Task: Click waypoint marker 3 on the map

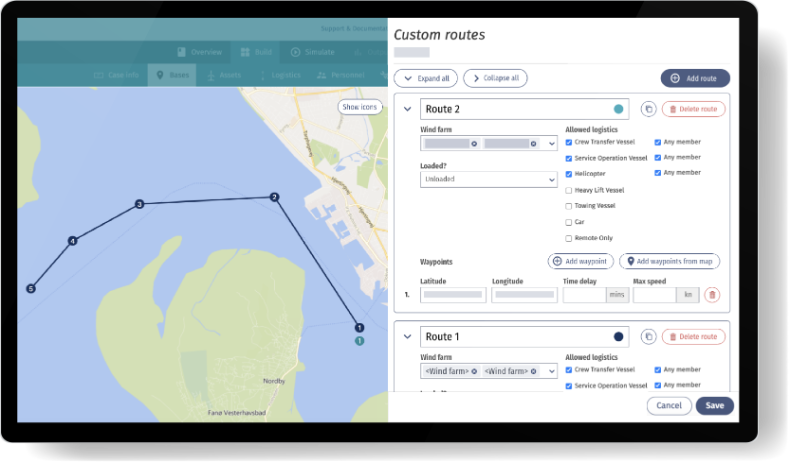Action: pyautogui.click(x=139, y=204)
